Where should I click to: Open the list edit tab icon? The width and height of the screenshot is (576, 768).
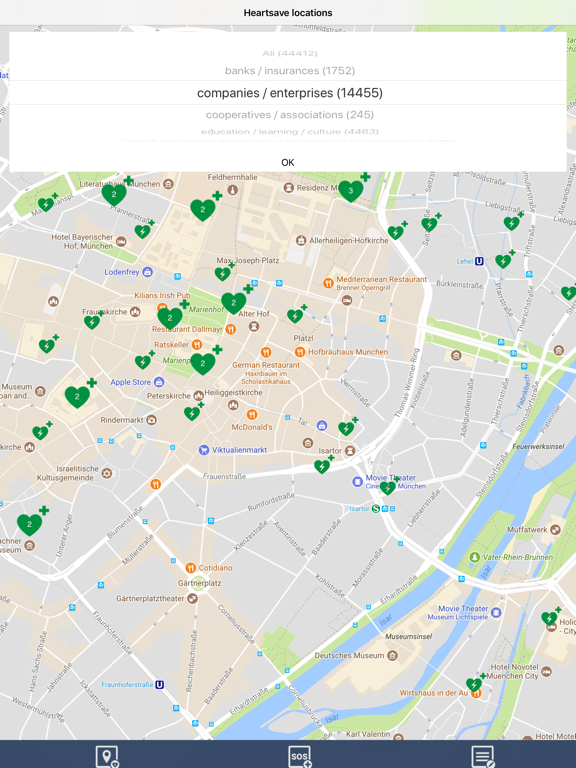coord(482,756)
